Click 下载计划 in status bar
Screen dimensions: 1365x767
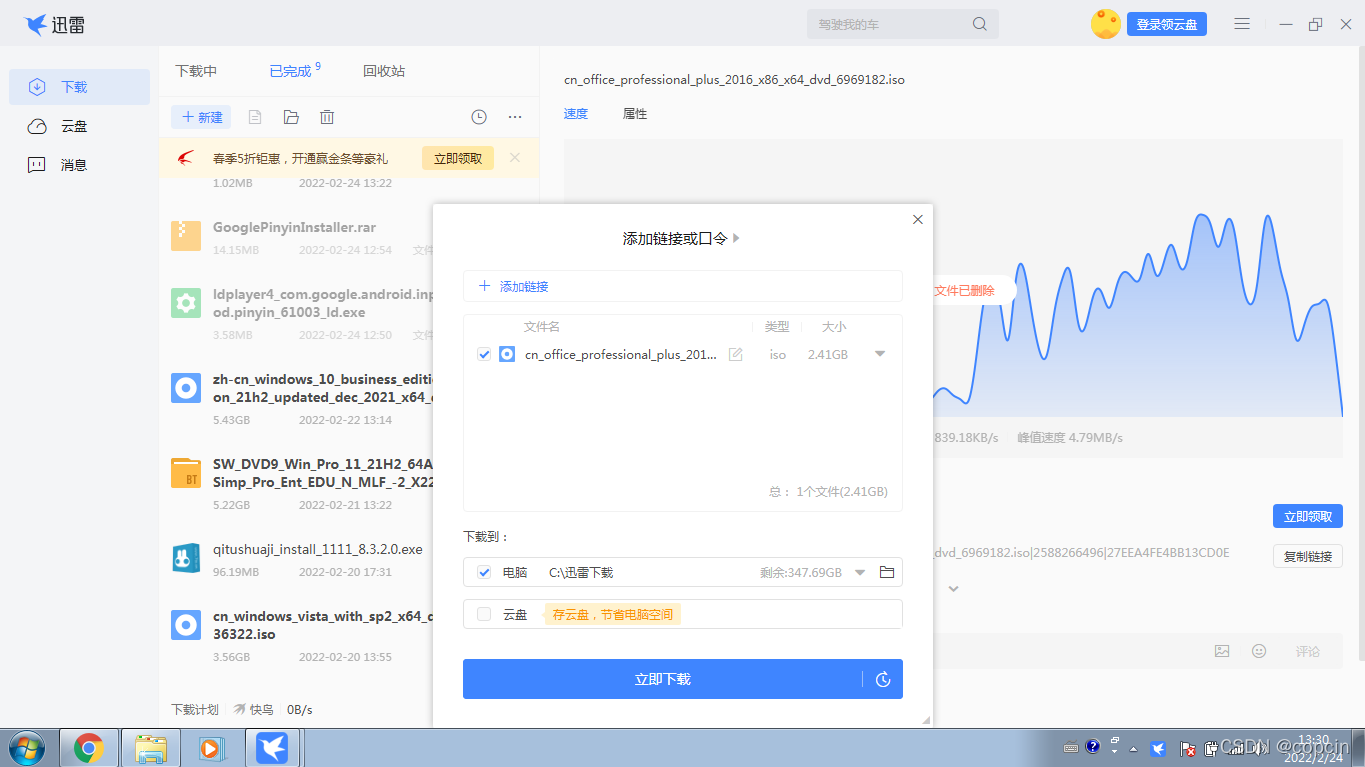[195, 709]
